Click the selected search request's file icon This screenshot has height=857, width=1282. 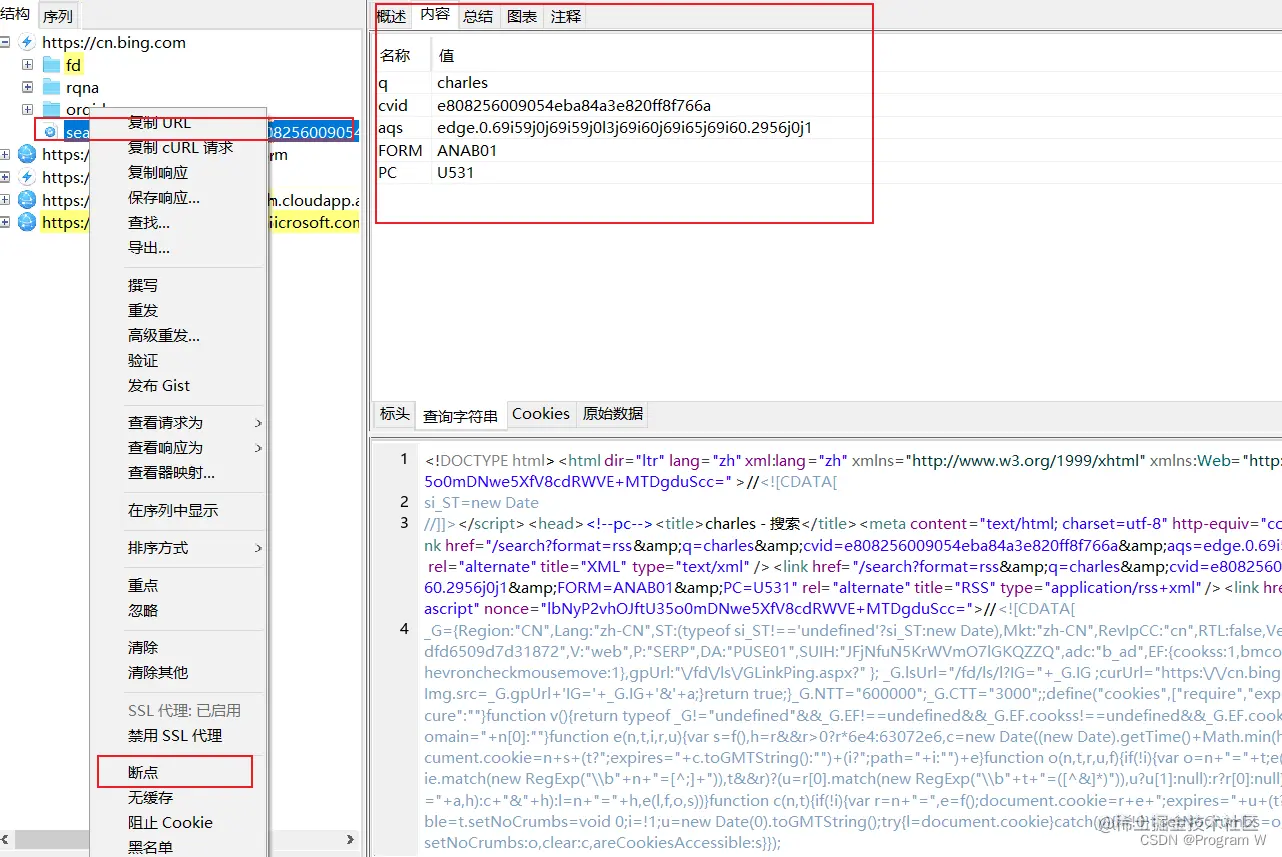pos(51,131)
